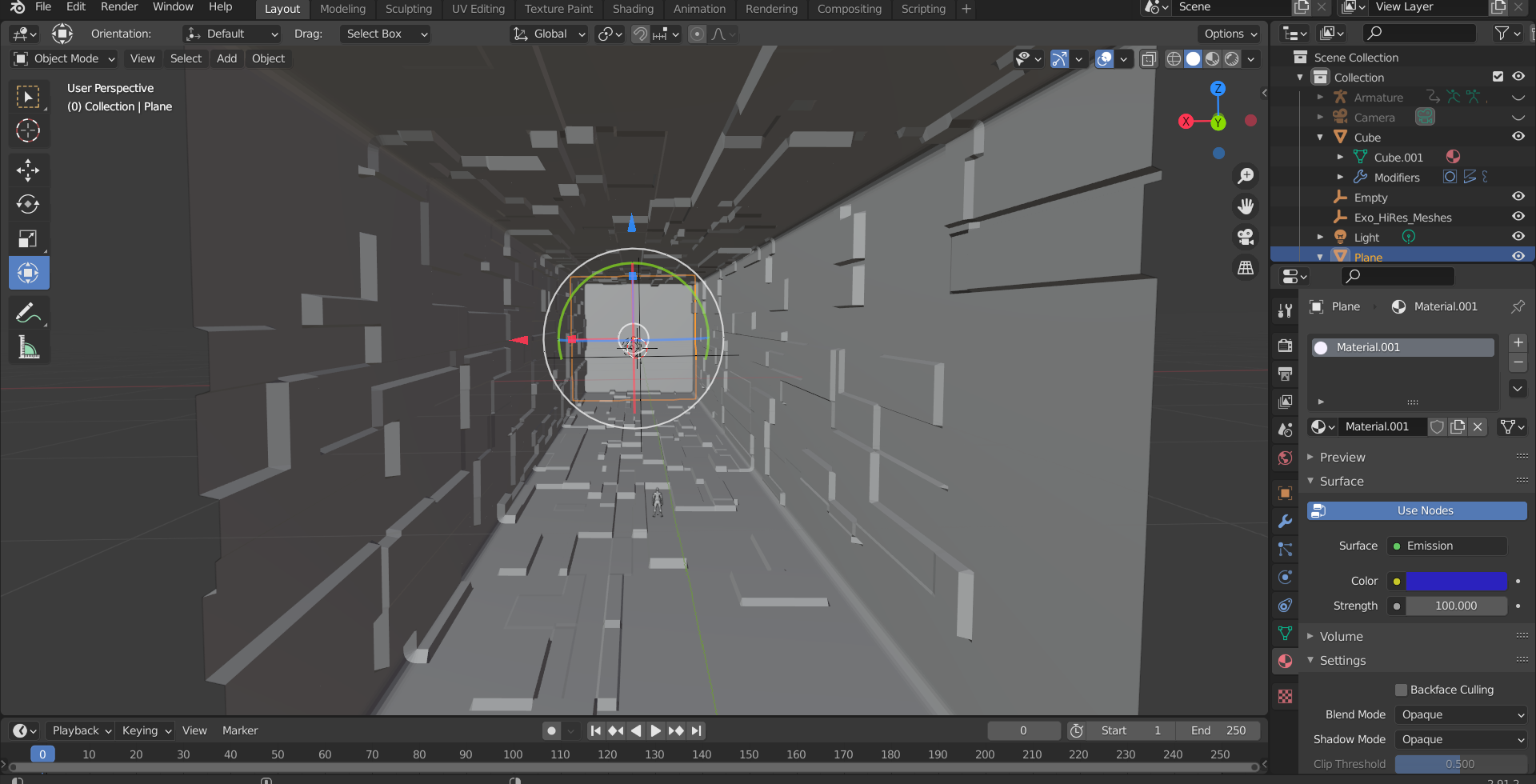Image resolution: width=1536 pixels, height=784 pixels.
Task: Choose the Move tool
Action: pyautogui.click(x=29, y=170)
